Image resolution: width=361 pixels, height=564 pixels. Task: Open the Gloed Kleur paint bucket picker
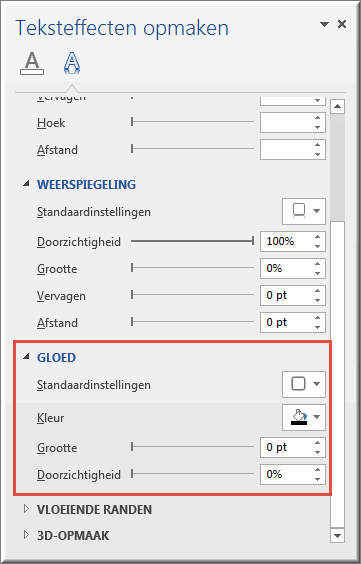pos(304,418)
